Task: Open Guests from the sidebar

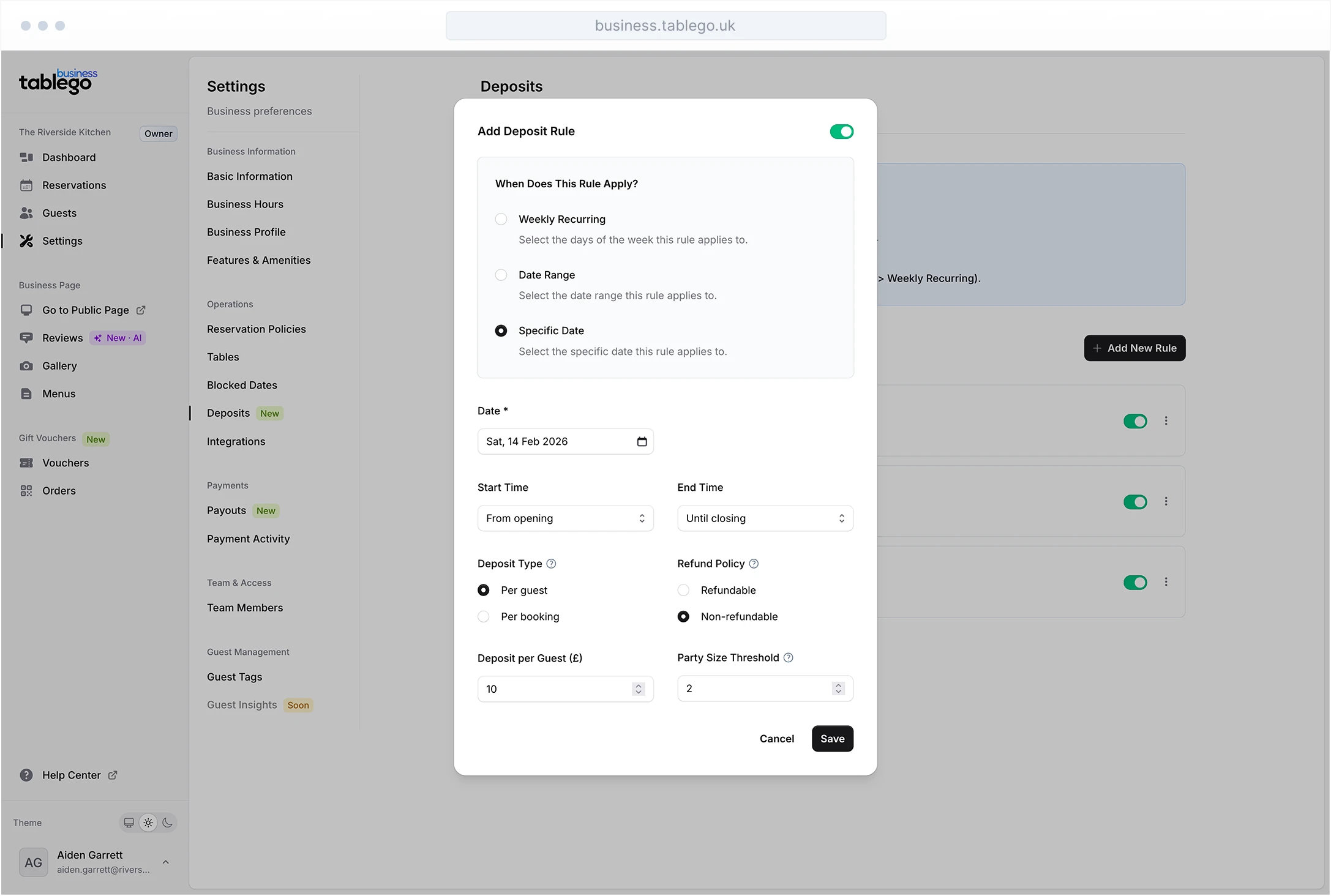Action: (x=59, y=212)
